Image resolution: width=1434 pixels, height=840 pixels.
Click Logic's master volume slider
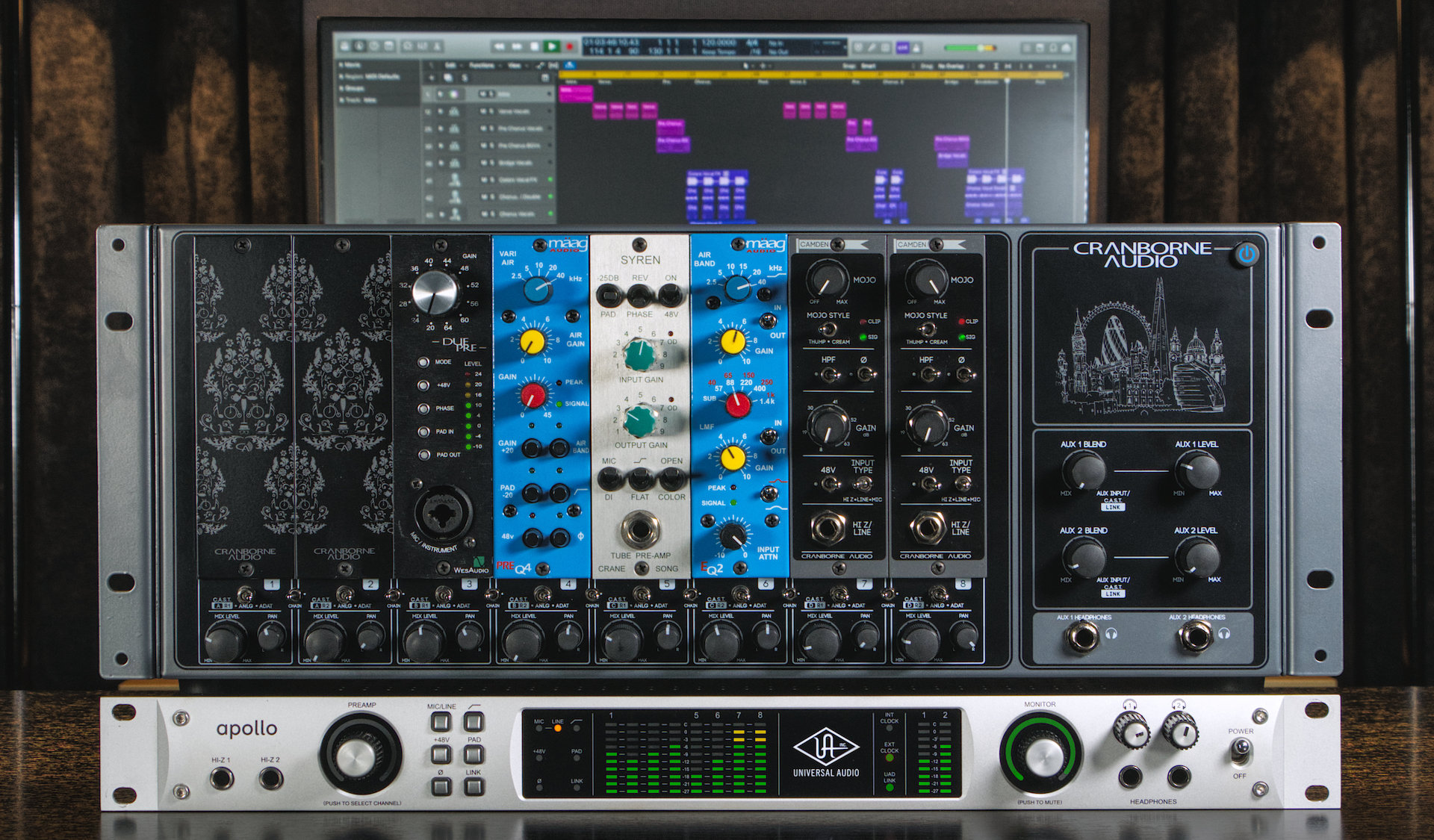click(x=970, y=48)
